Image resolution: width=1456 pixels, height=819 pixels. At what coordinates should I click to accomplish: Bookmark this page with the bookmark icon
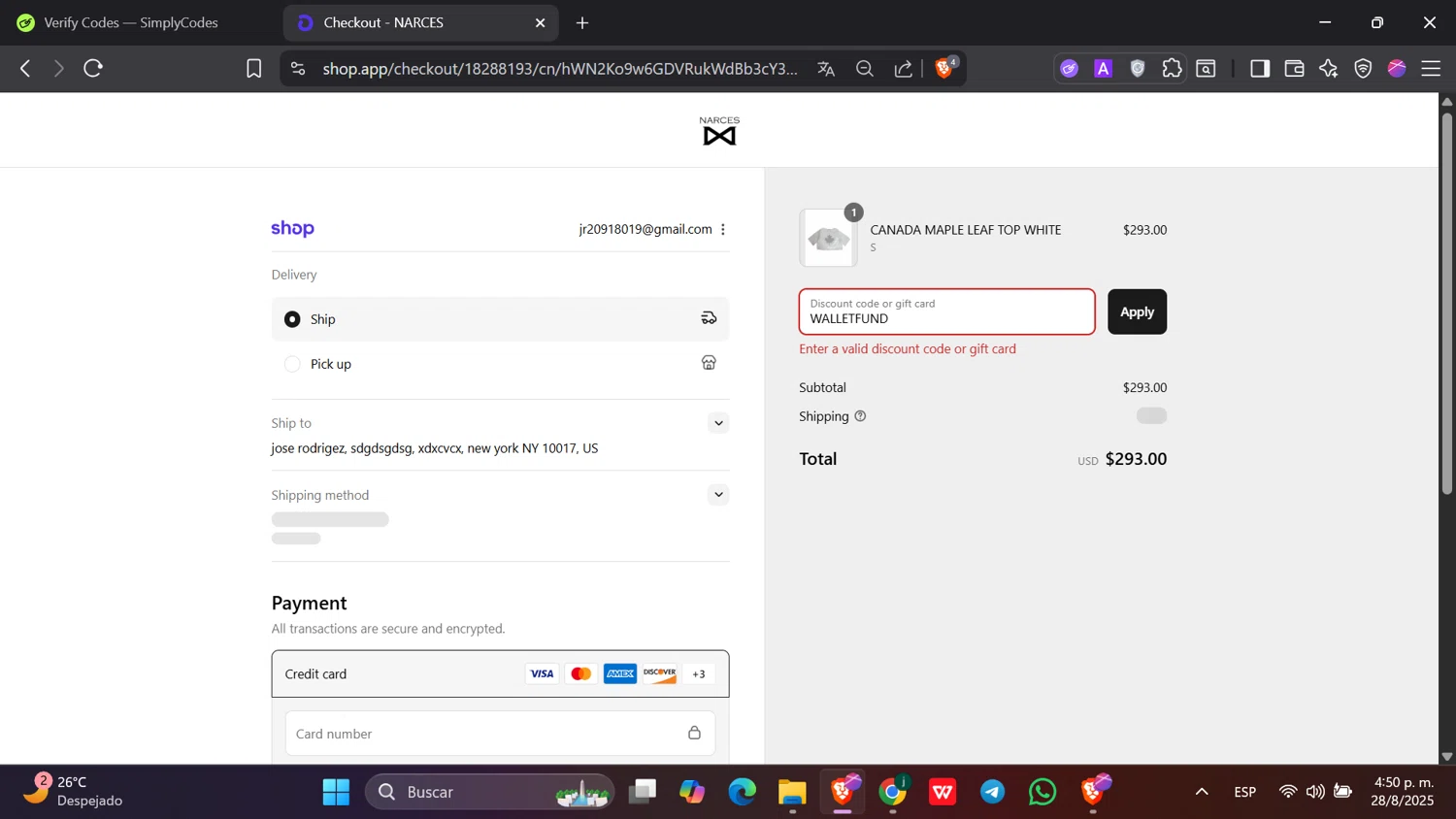pos(254,69)
